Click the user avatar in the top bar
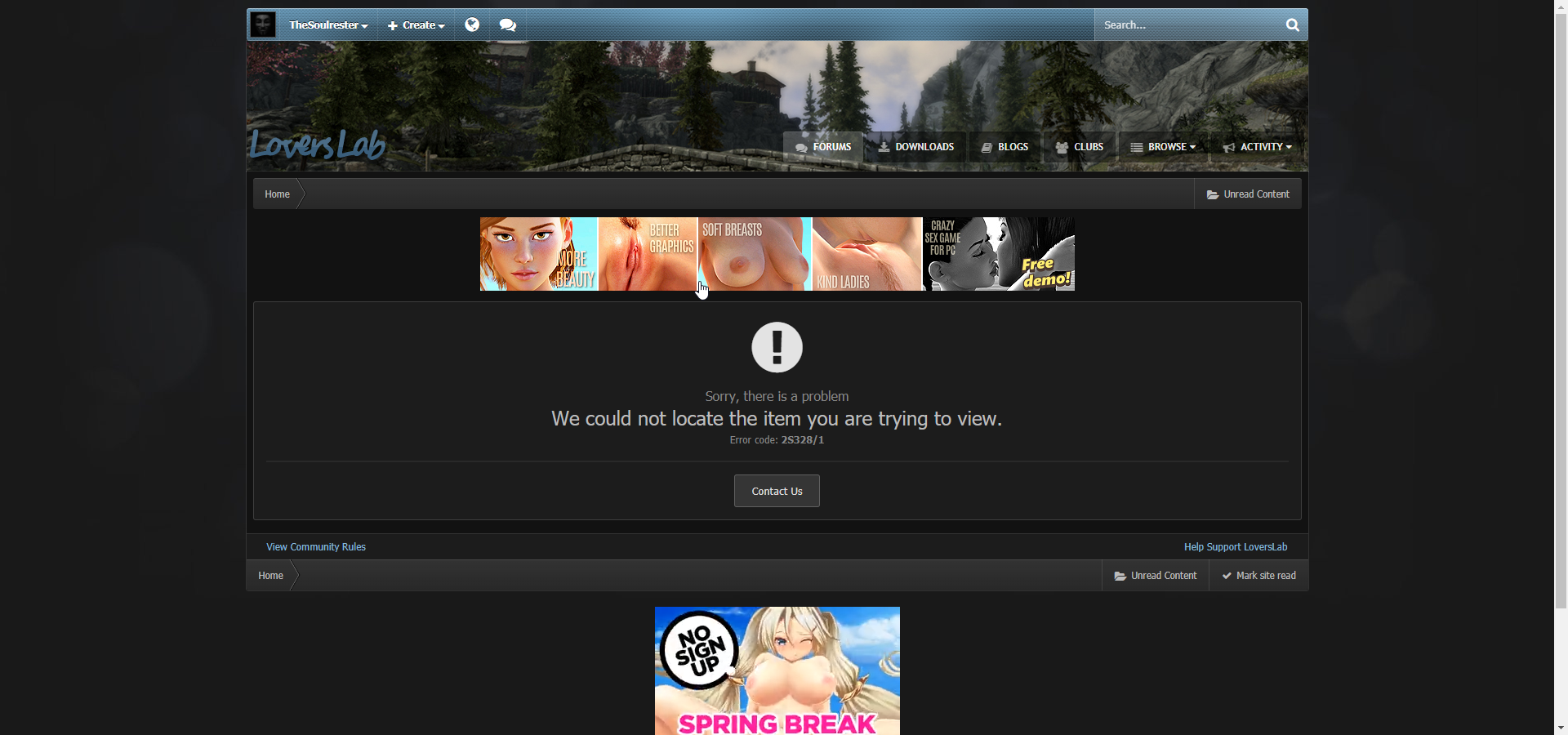Image resolution: width=1568 pixels, height=735 pixels. pyautogui.click(x=263, y=24)
